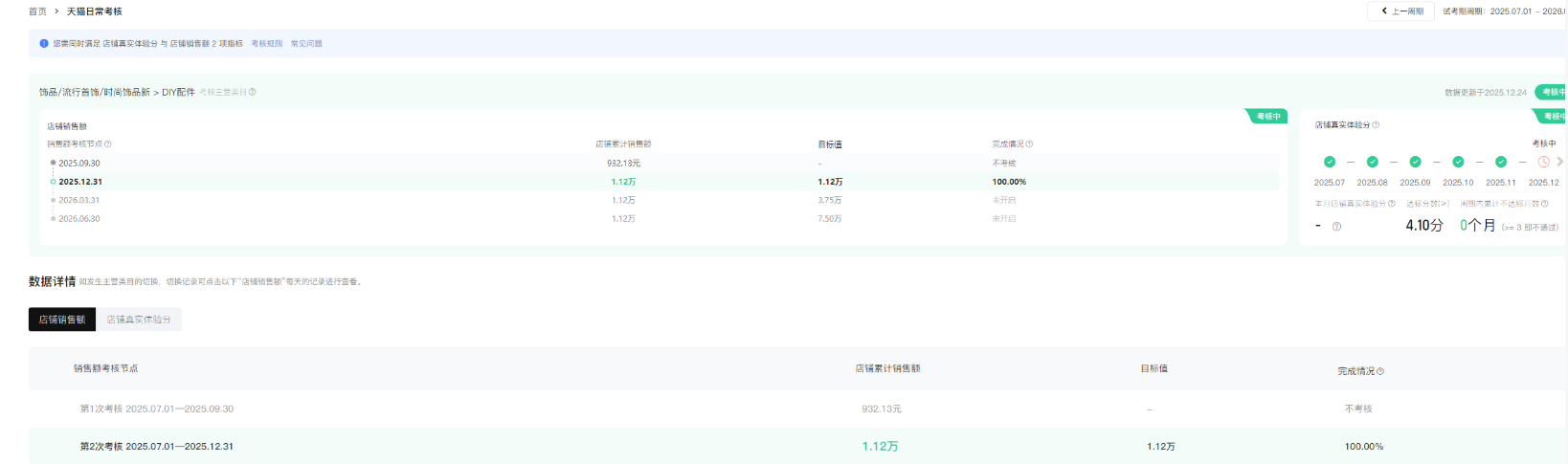Click help icon in lower table 完成情况 header

pos(1380,371)
